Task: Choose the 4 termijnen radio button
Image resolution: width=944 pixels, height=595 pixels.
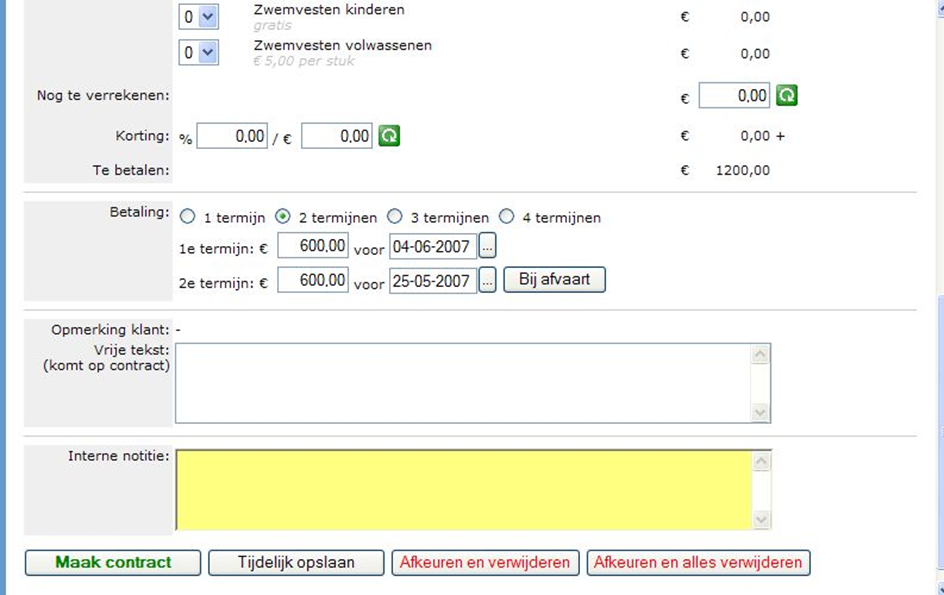Action: click(x=506, y=217)
